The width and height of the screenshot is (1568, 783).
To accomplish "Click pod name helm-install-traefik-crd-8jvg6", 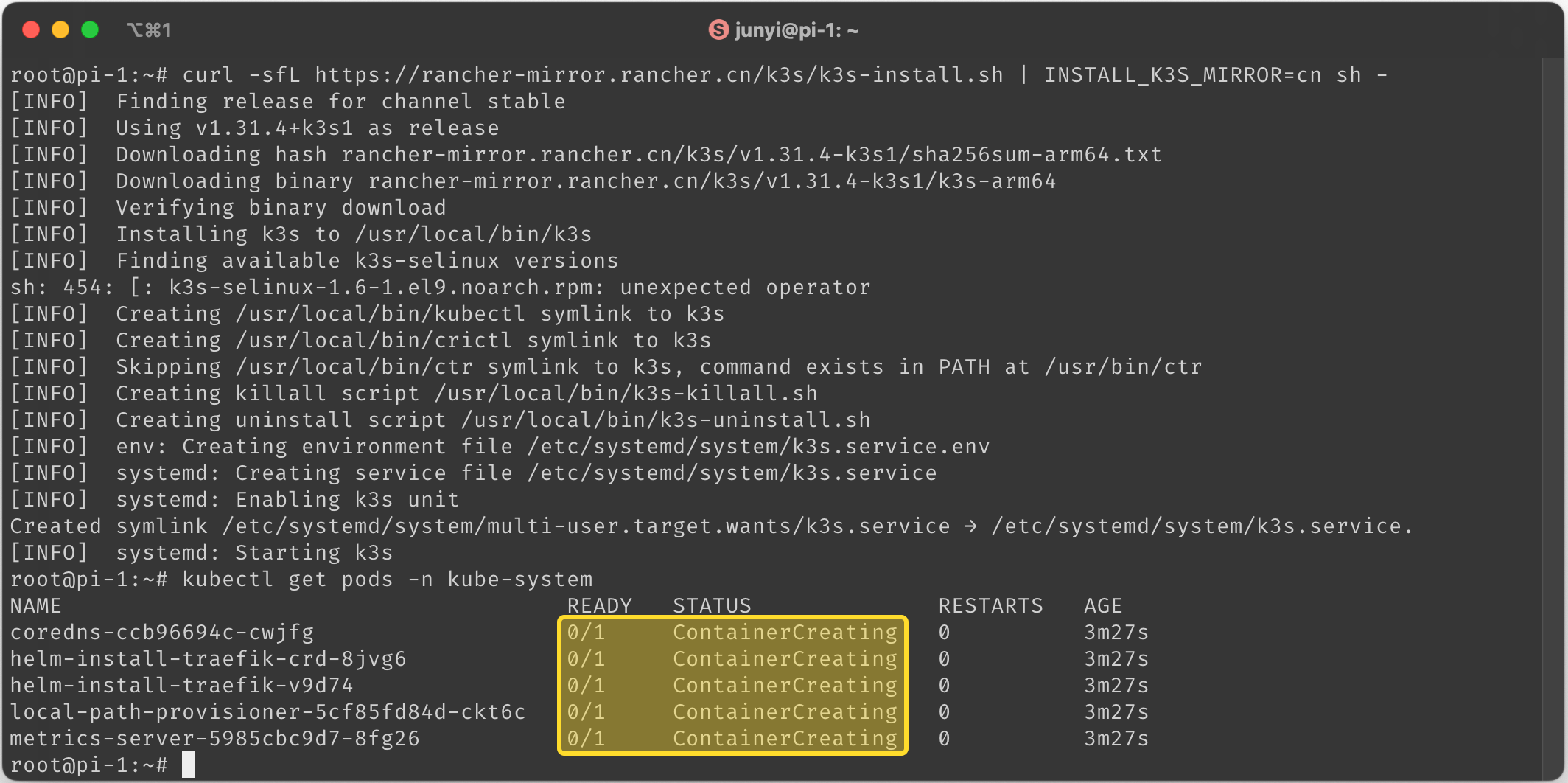I will pos(209,659).
